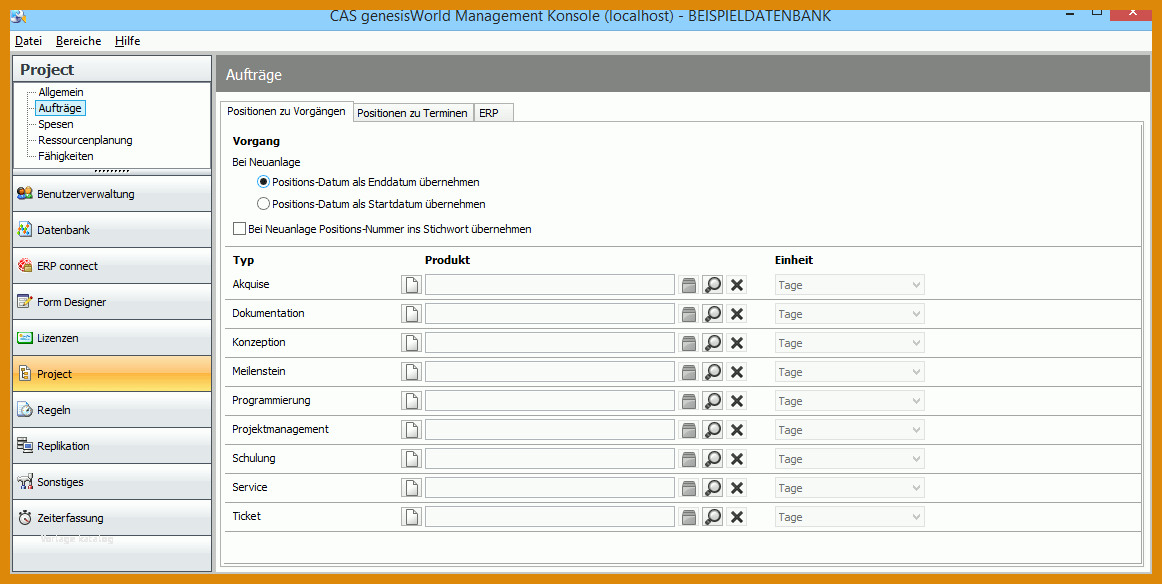
Task: Open the Einheit dropdown for Dokumentation
Action: (x=849, y=313)
